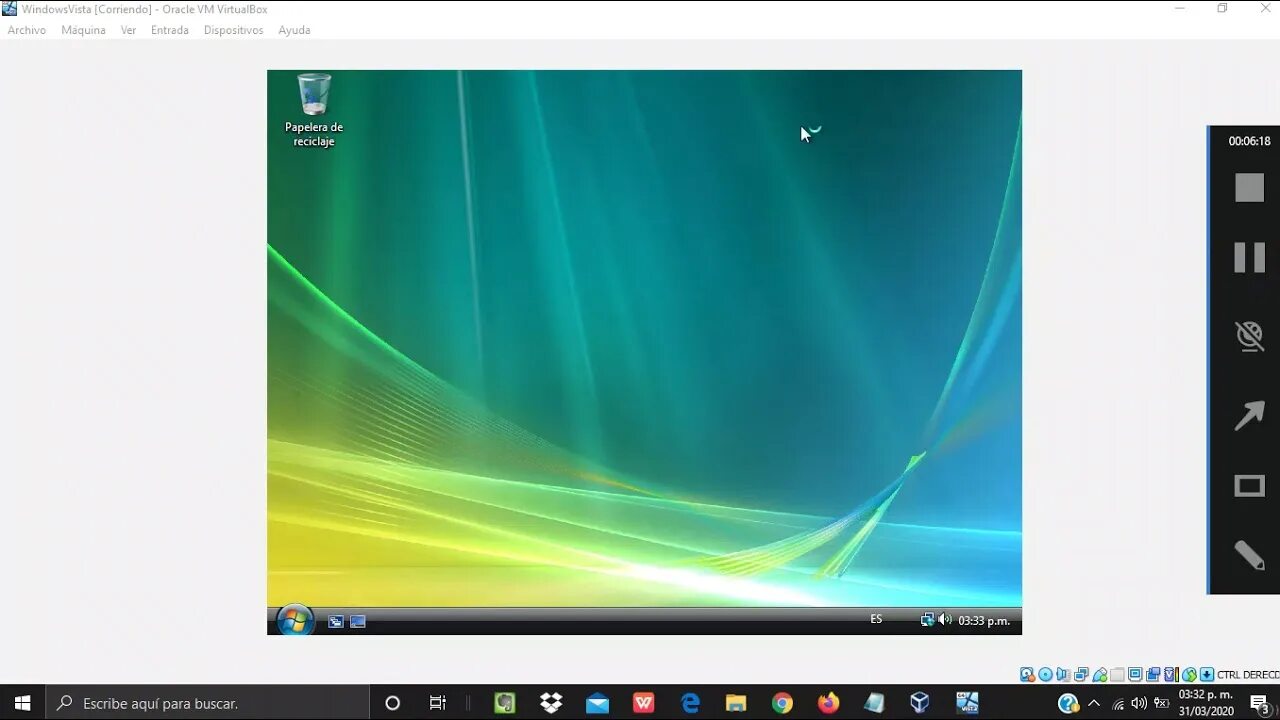Open Google Chrome from the host taskbar
1280x720 pixels.
782,702
